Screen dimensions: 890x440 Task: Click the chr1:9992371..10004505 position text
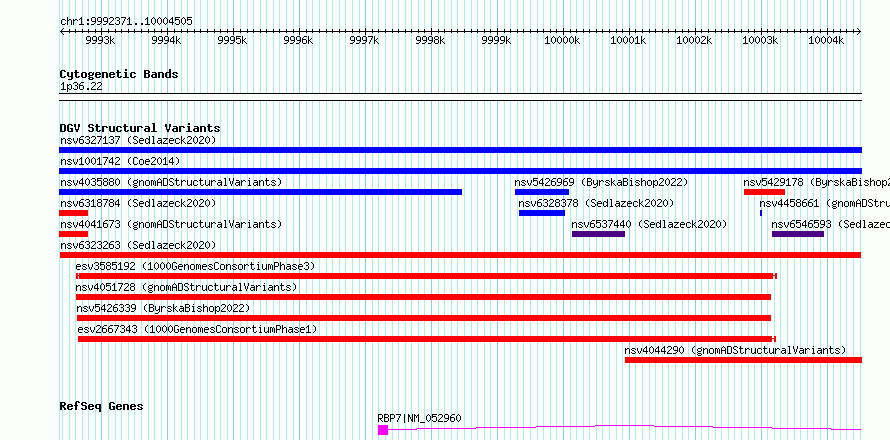pyautogui.click(x=126, y=22)
